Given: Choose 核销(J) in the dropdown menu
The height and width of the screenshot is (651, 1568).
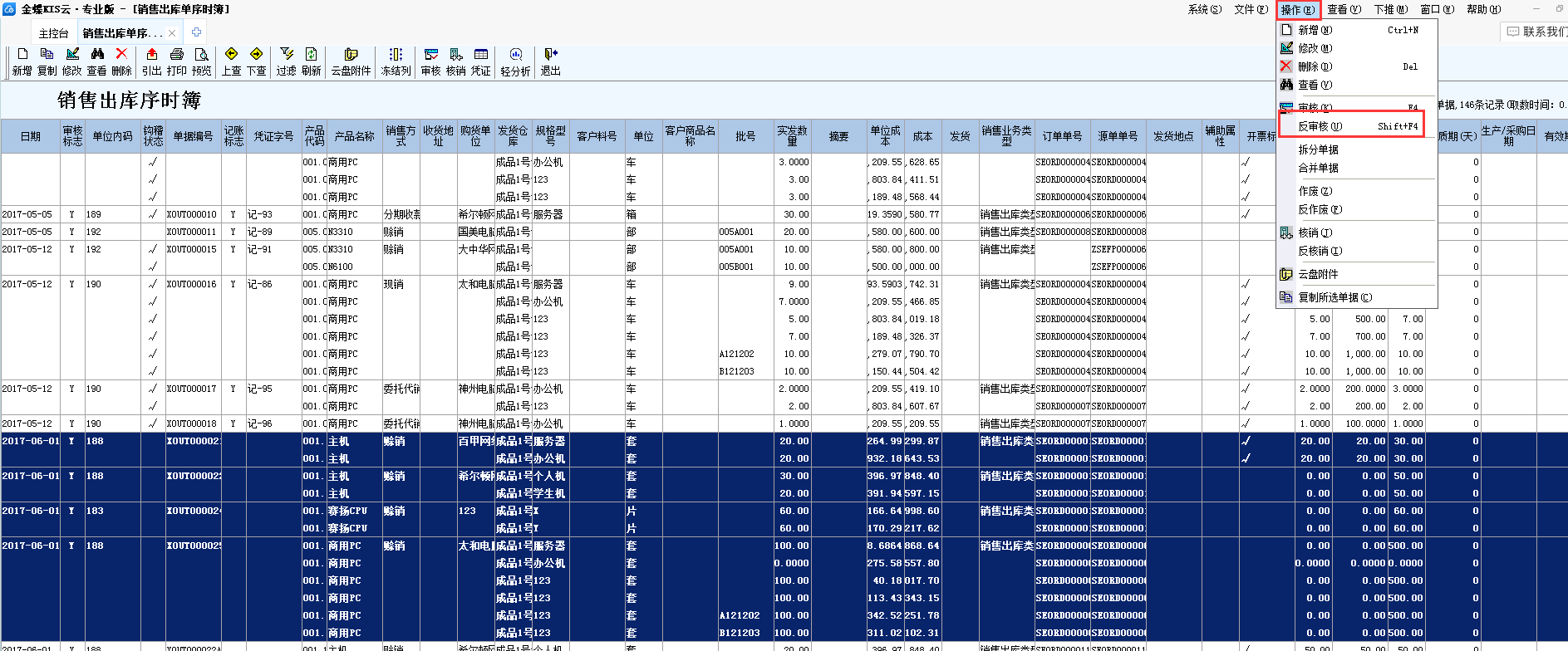Looking at the screenshot, I should (x=1356, y=232).
